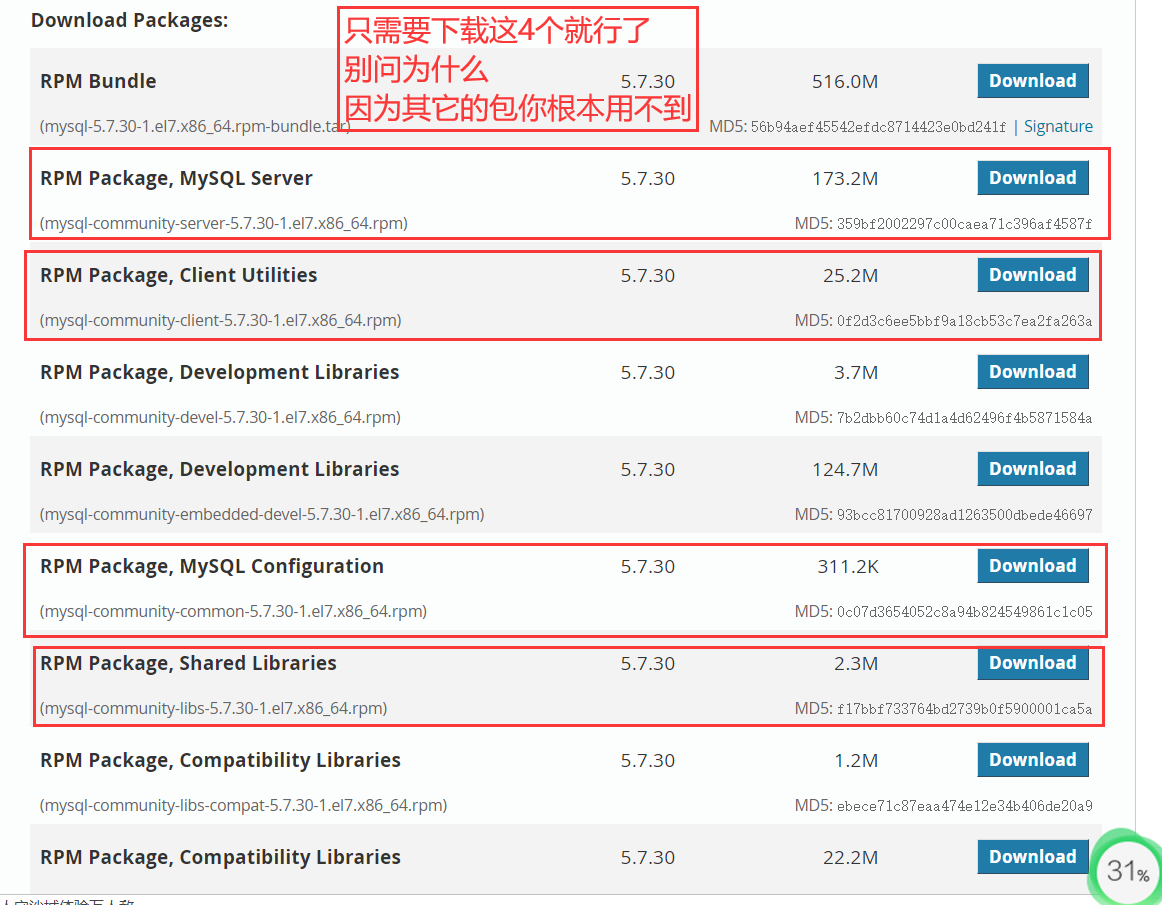Viewport: 1162px width, 905px height.
Task: Download RPM Package, MySQL Configuration
Action: (x=1033, y=566)
